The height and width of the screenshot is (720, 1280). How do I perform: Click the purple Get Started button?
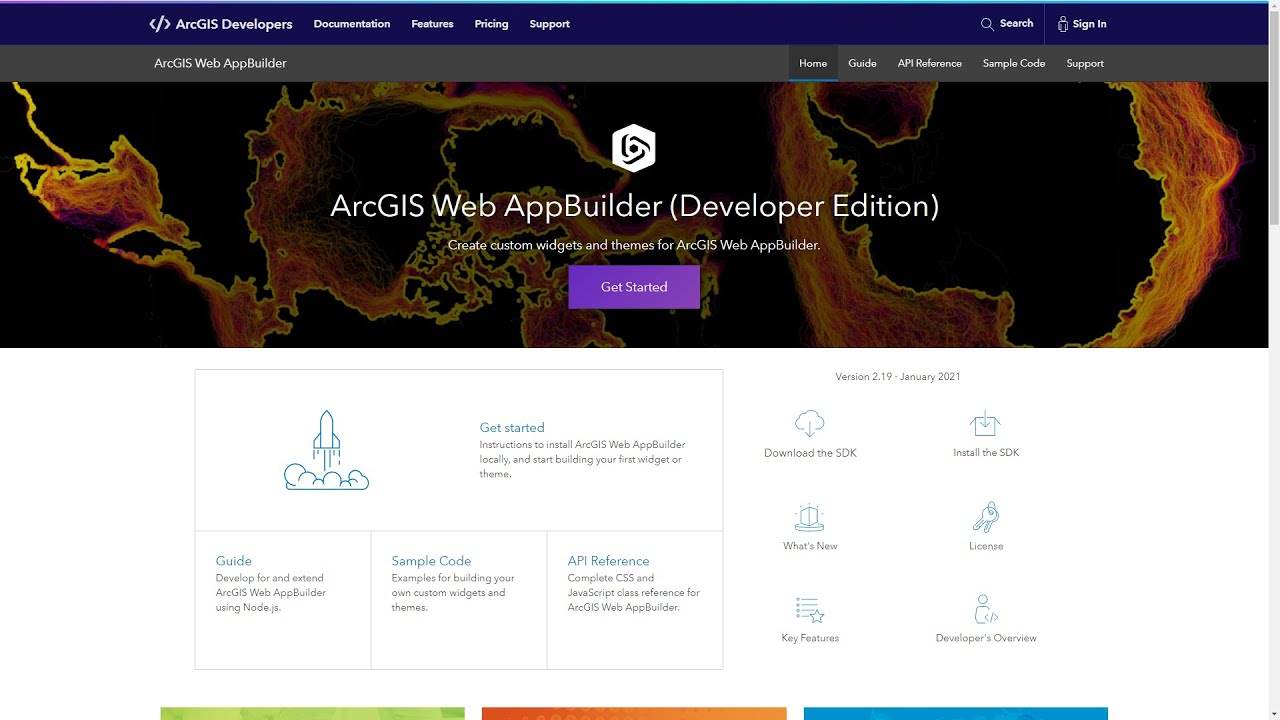point(634,287)
